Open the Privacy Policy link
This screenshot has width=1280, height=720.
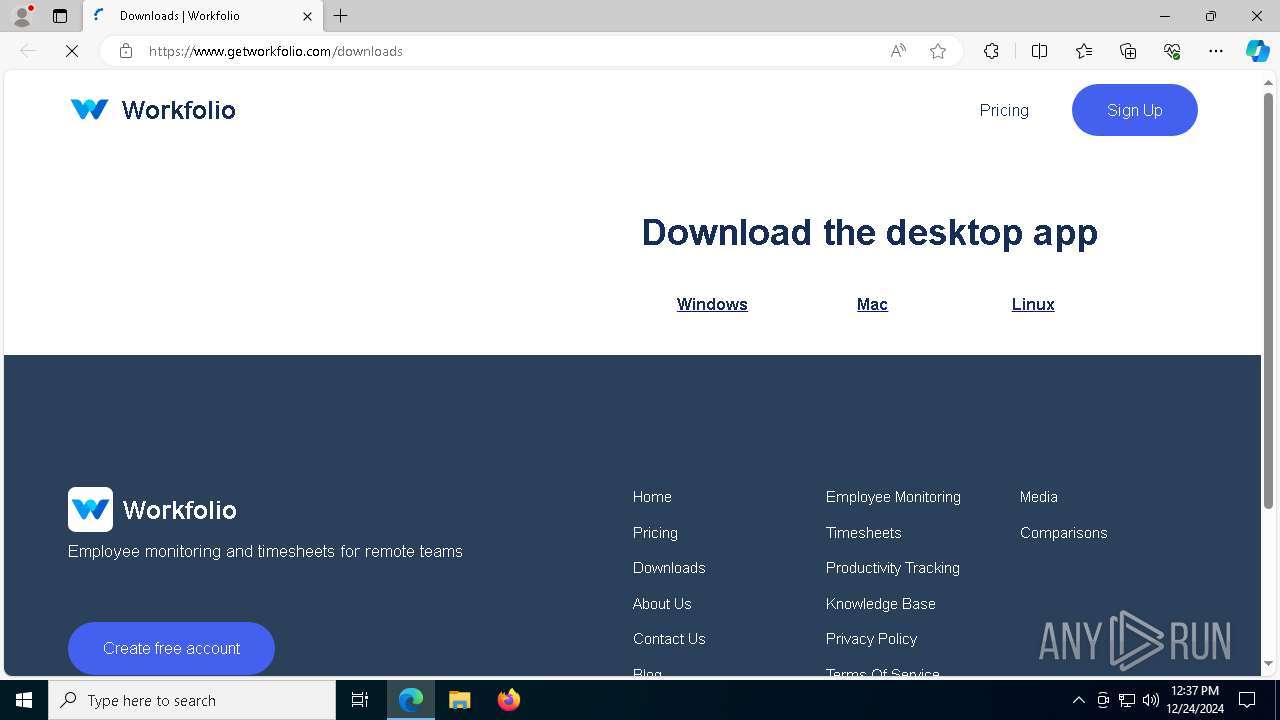[x=871, y=639]
